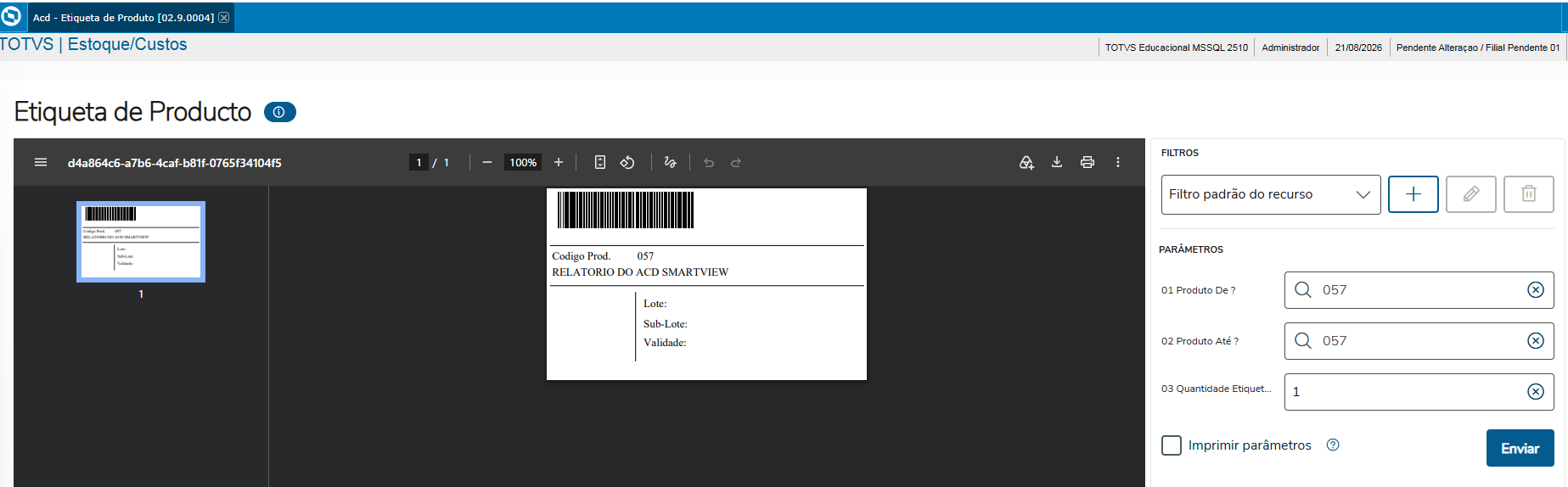This screenshot has width=1568, height=487.
Task: Click the 01 Produto De input field
Action: pyautogui.click(x=1419, y=290)
